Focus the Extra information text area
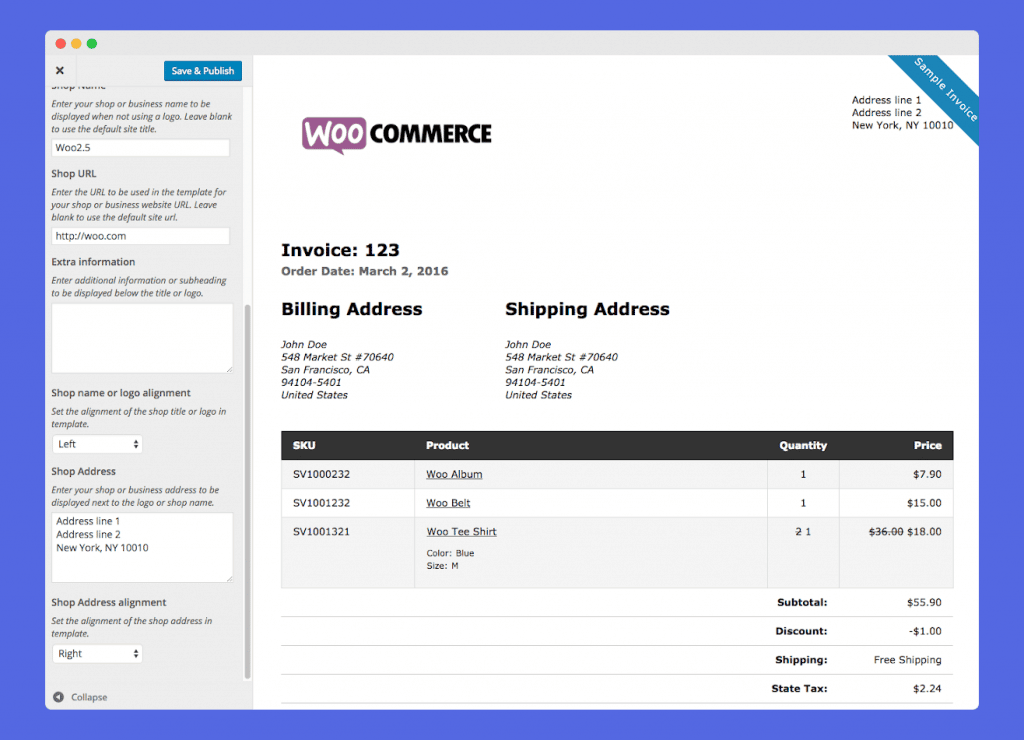Image resolution: width=1024 pixels, height=740 pixels. pyautogui.click(x=142, y=338)
